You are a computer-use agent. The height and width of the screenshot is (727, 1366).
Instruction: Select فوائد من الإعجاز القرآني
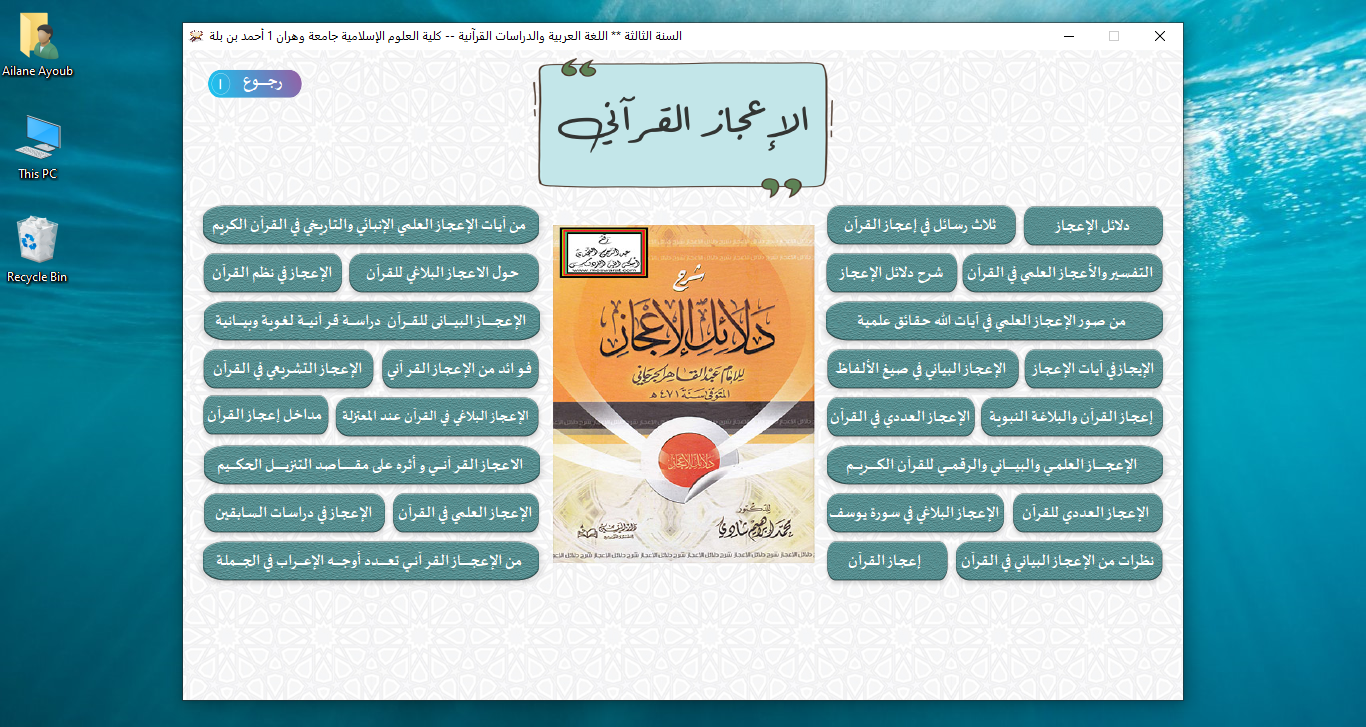point(461,368)
